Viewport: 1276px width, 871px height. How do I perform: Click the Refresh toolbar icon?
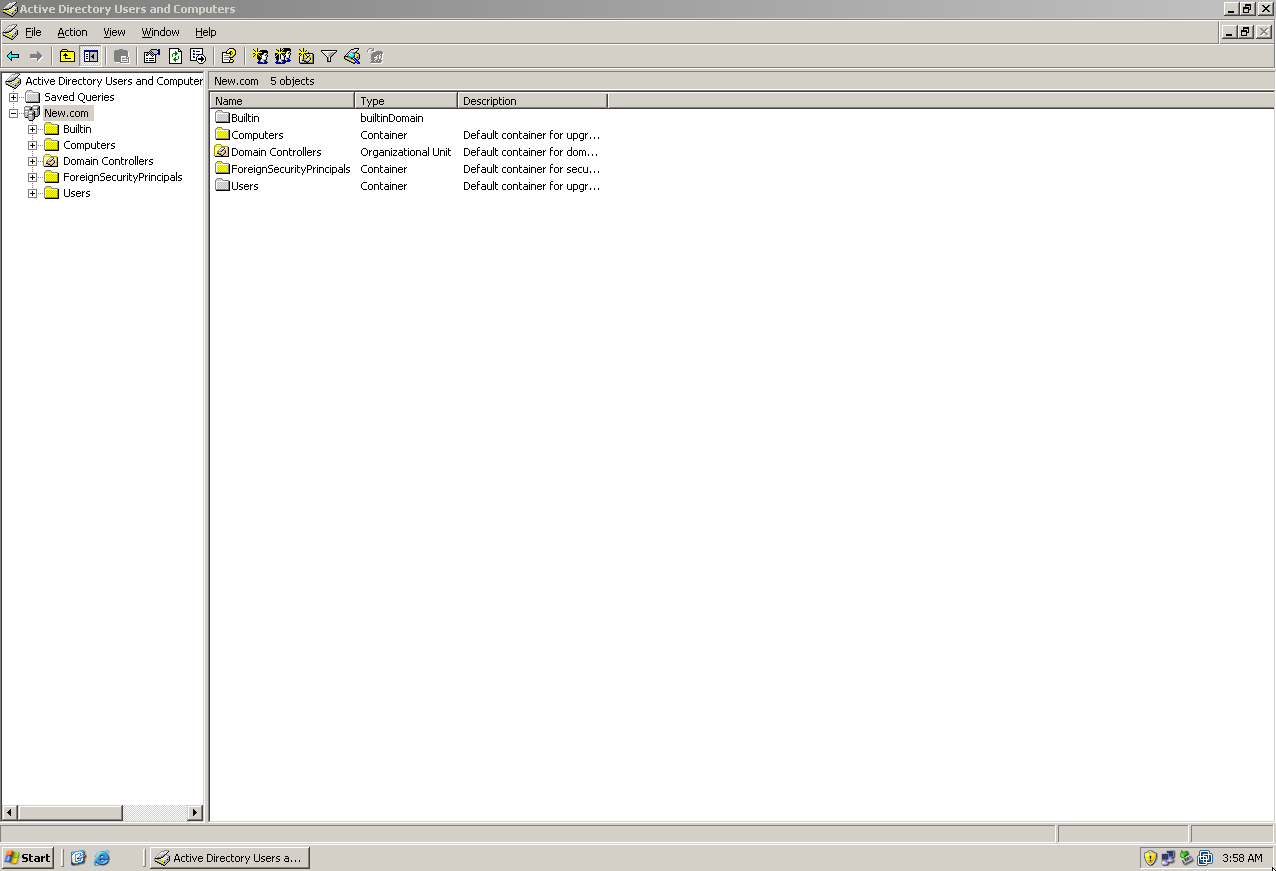175,56
